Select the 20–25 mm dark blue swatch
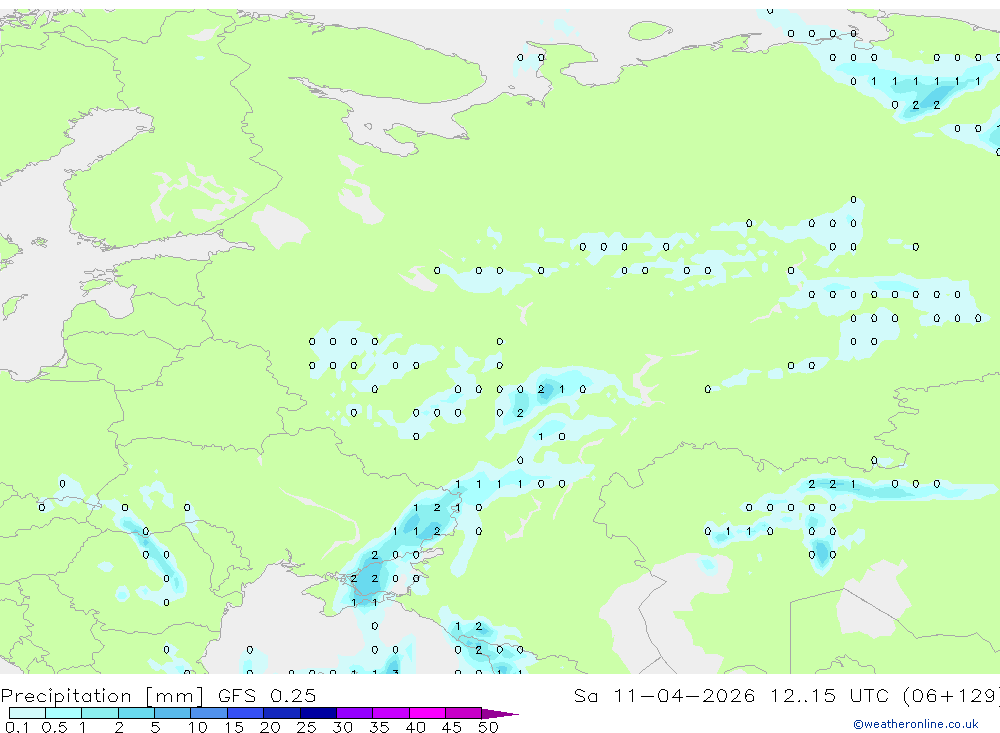Screen dimensions: 1000x733 (x=282, y=713)
